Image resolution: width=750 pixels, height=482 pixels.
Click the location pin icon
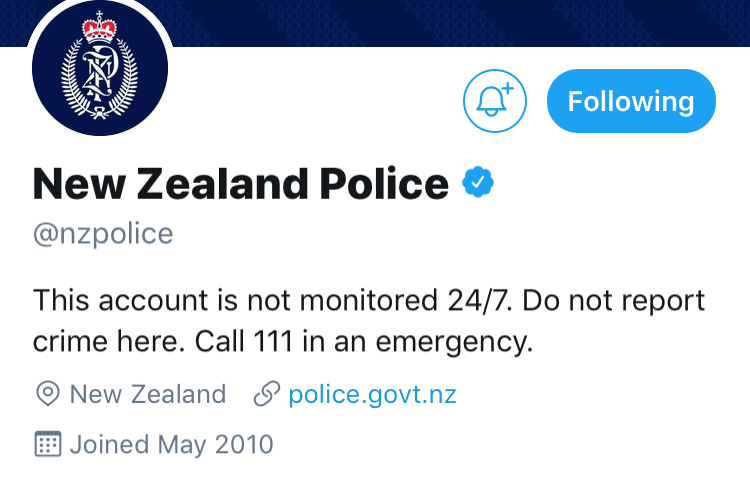[48, 394]
